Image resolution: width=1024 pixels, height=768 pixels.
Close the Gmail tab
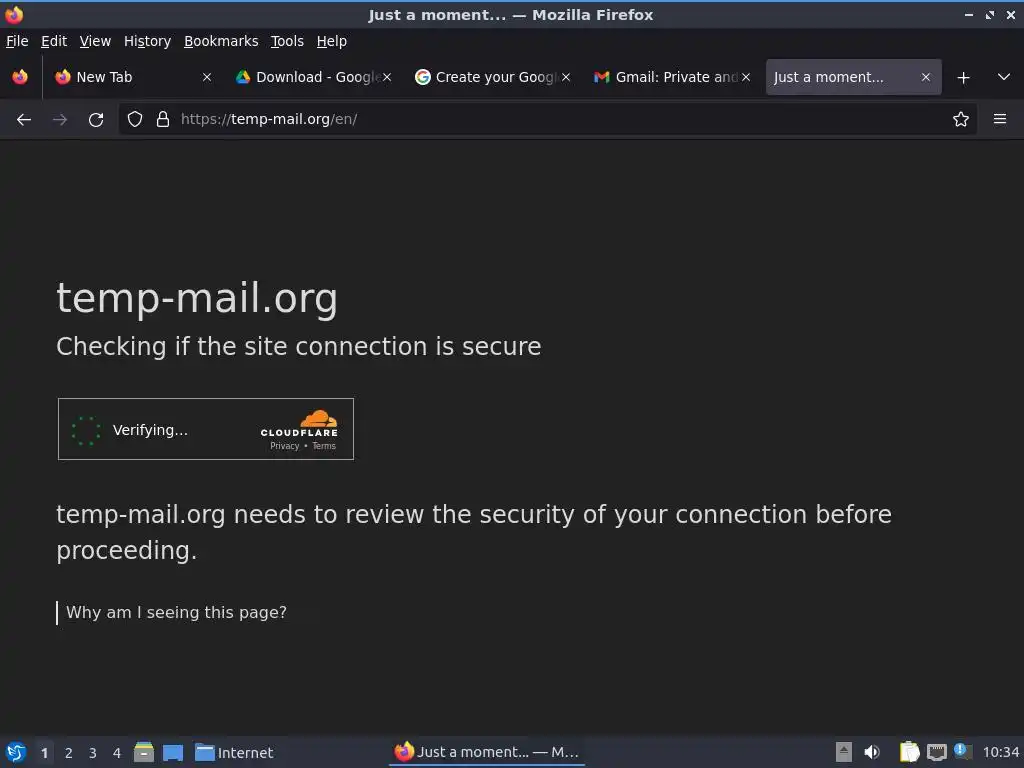[746, 77]
